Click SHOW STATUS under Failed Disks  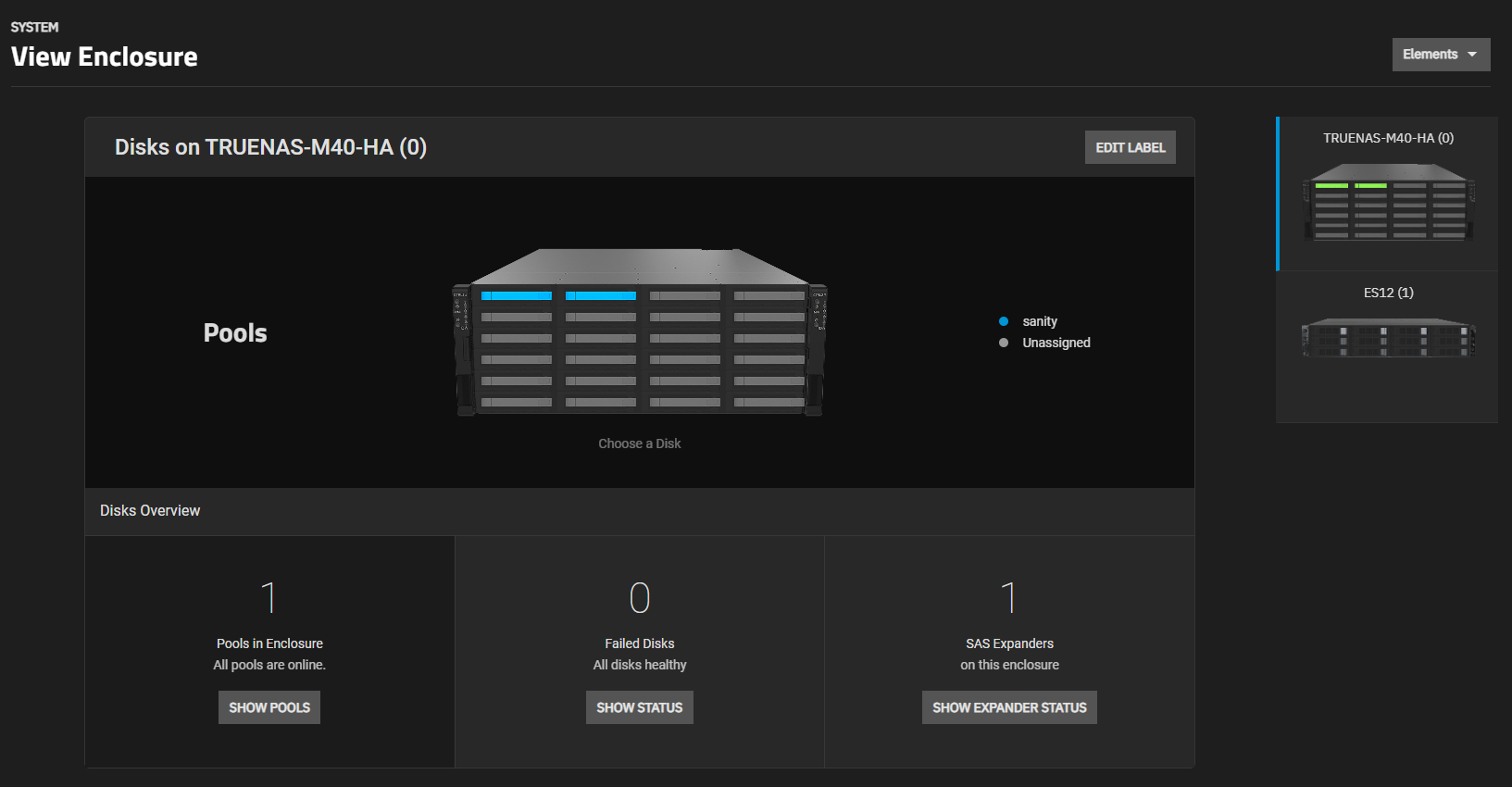pyautogui.click(x=639, y=707)
